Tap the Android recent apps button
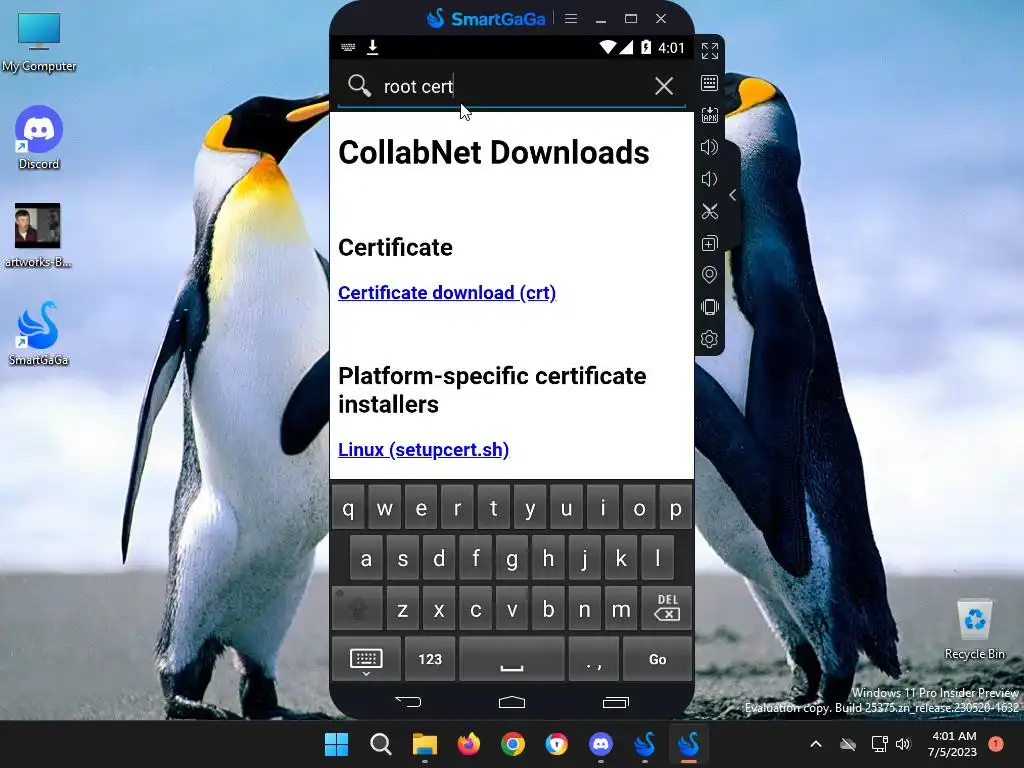 (x=615, y=702)
